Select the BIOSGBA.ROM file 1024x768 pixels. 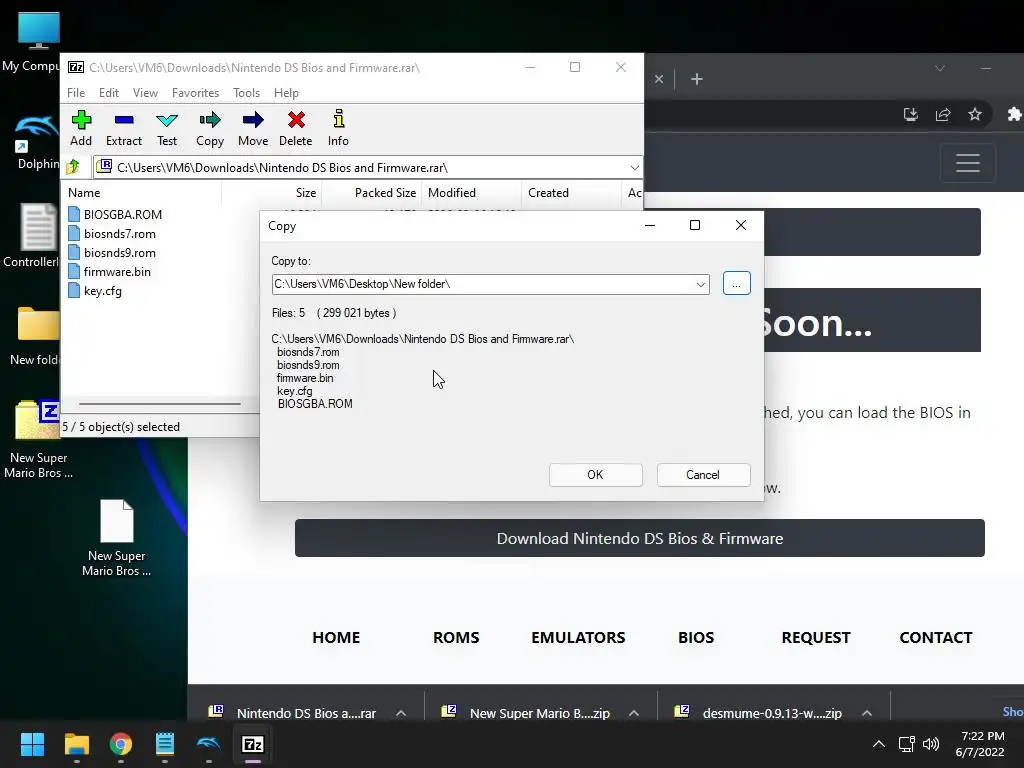click(115, 214)
